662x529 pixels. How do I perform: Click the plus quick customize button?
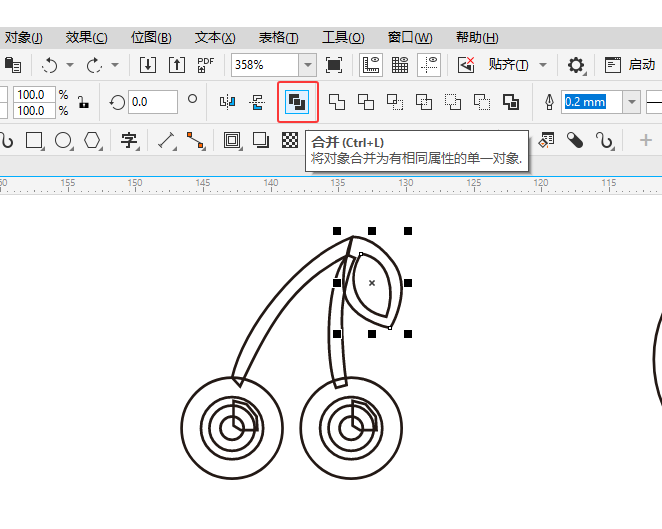[646, 140]
